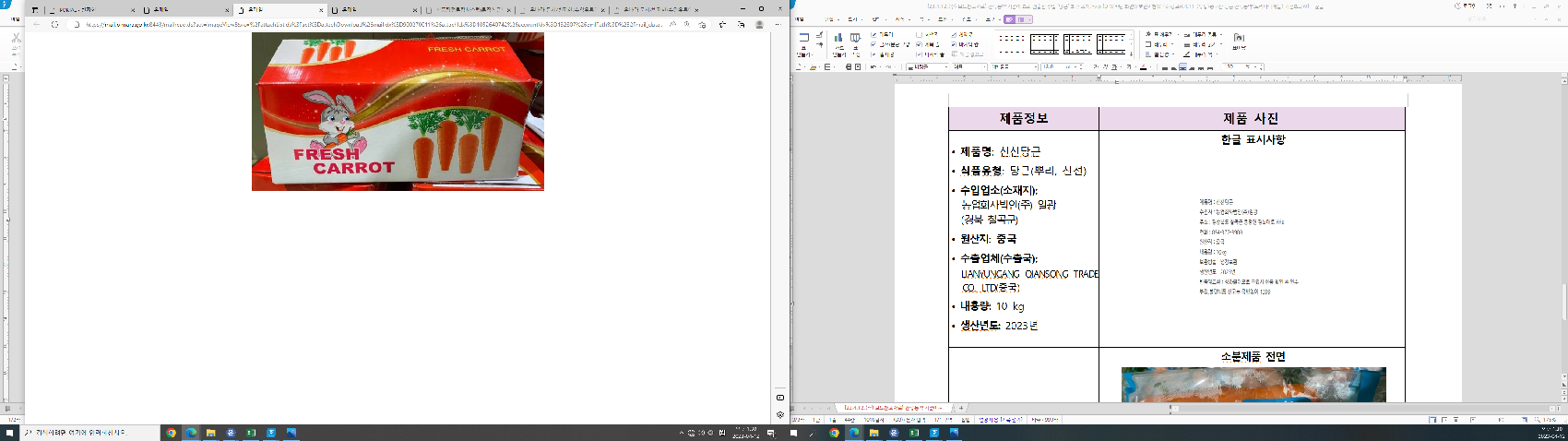Select the document tab at bottom of Hancom
The height and width of the screenshot is (441, 1568).
(x=896, y=408)
